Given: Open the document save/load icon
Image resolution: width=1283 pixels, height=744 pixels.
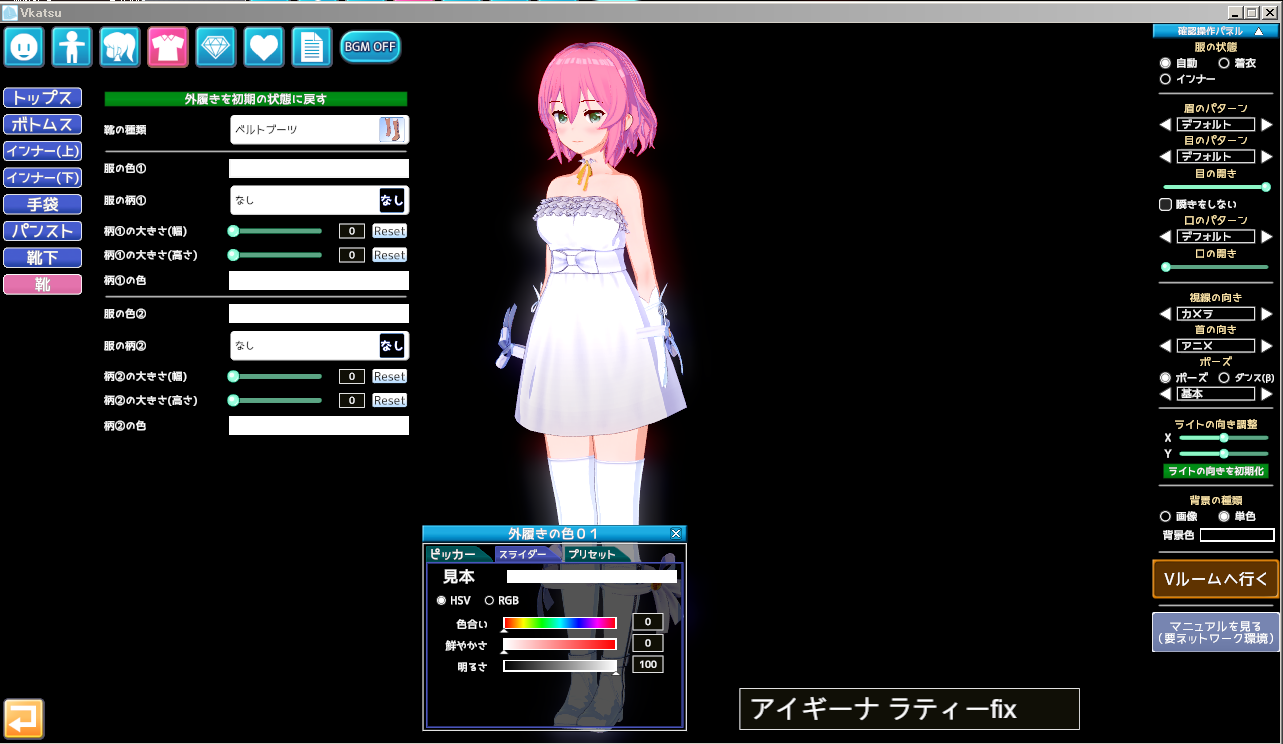Looking at the screenshot, I should coord(312,47).
